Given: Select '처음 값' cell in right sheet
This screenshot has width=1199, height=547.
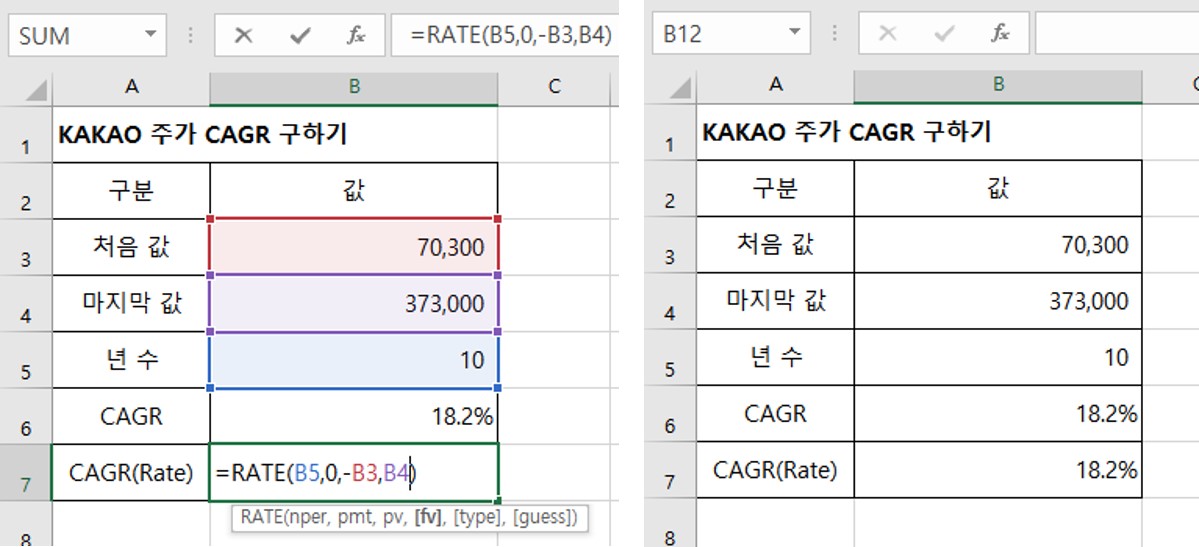Looking at the screenshot, I should [775, 246].
